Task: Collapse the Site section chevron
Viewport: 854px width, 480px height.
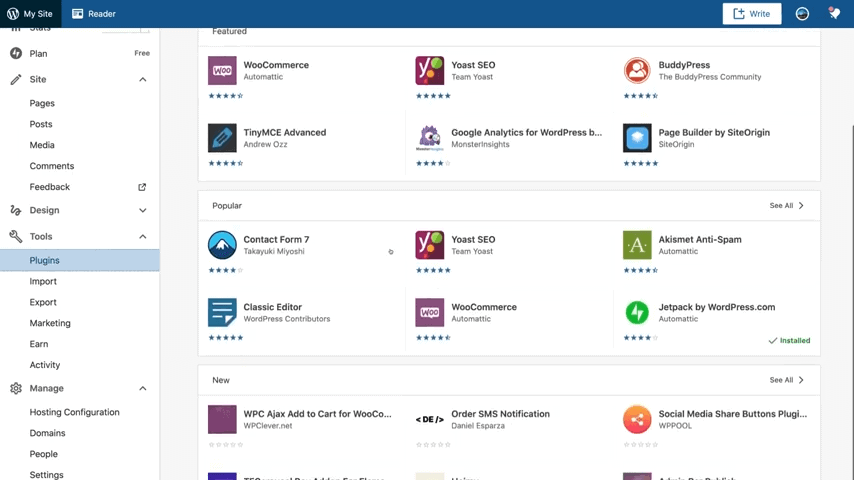Action: pos(143,80)
